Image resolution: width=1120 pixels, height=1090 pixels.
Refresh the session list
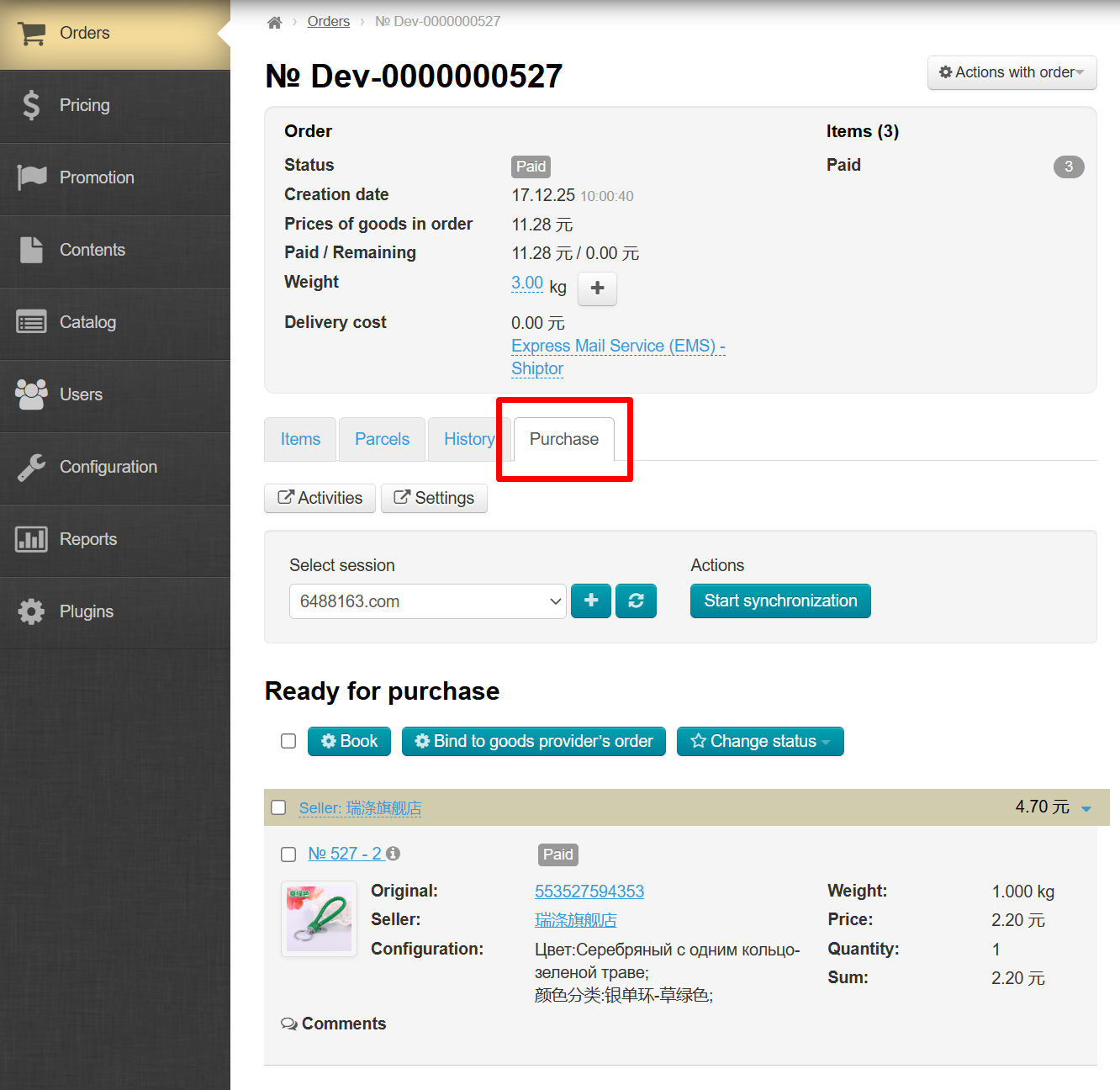pos(636,601)
